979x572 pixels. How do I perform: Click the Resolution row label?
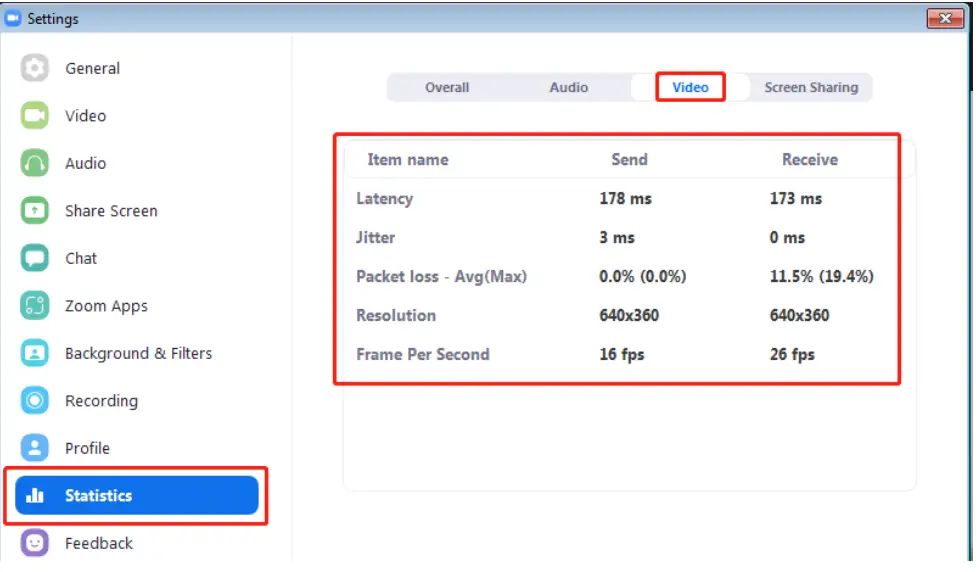point(396,315)
